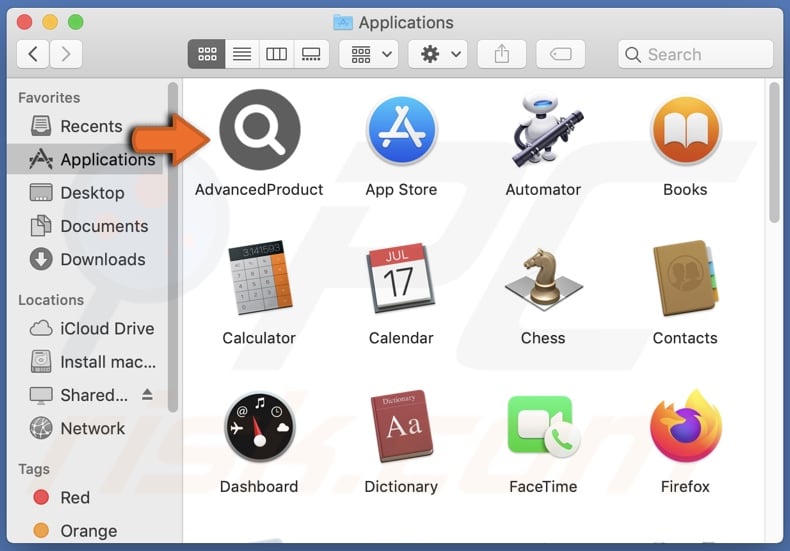The width and height of the screenshot is (790, 551).
Task: Minimize the Finder window
Action: (x=50, y=22)
